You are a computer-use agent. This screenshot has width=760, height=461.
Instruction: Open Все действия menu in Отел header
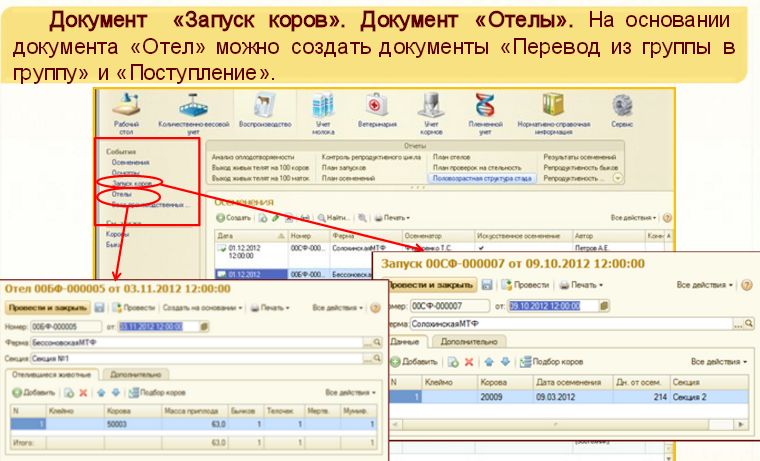click(x=336, y=309)
